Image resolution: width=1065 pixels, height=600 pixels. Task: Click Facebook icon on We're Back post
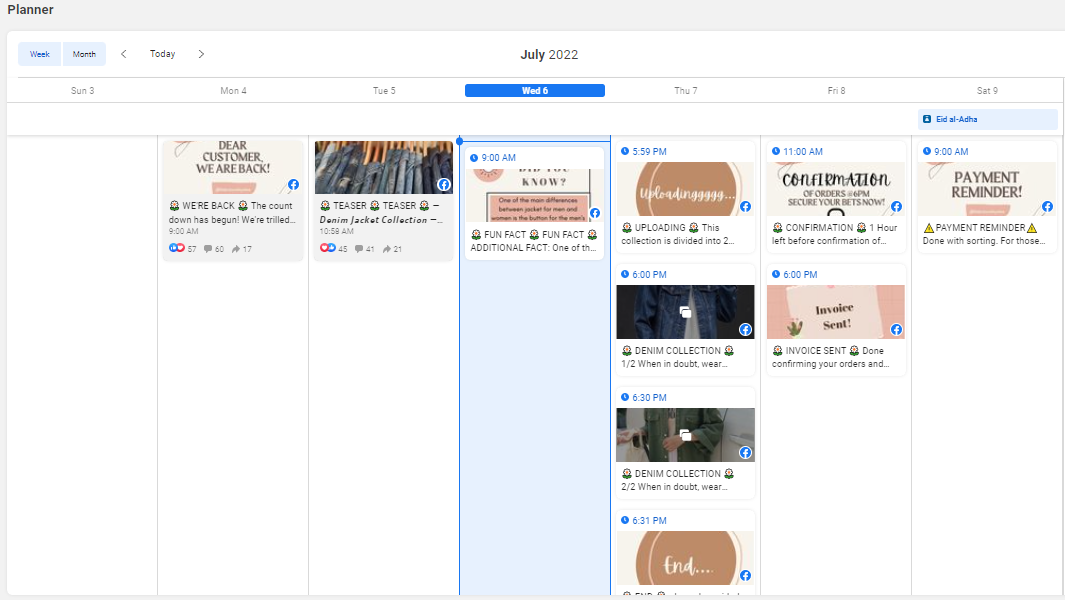293,185
